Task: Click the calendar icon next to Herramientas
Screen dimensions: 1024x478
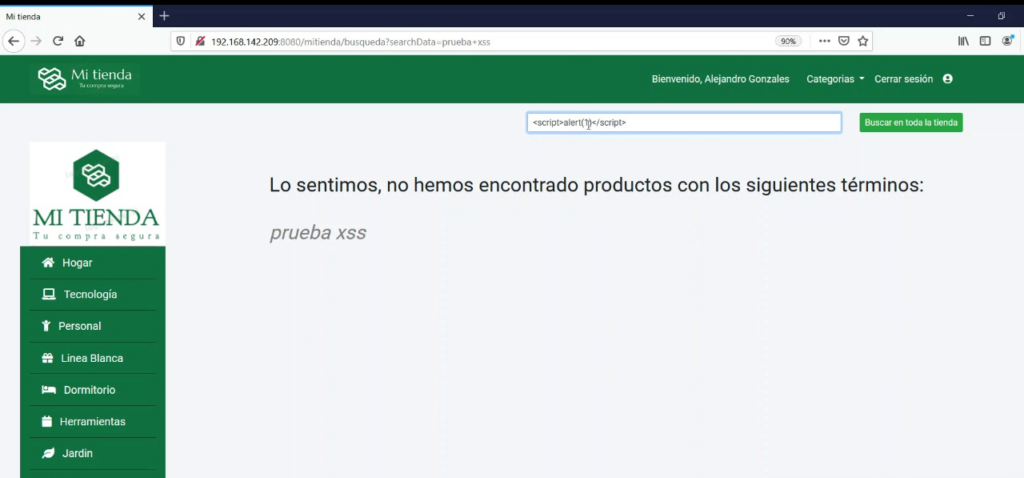Action: (46, 421)
